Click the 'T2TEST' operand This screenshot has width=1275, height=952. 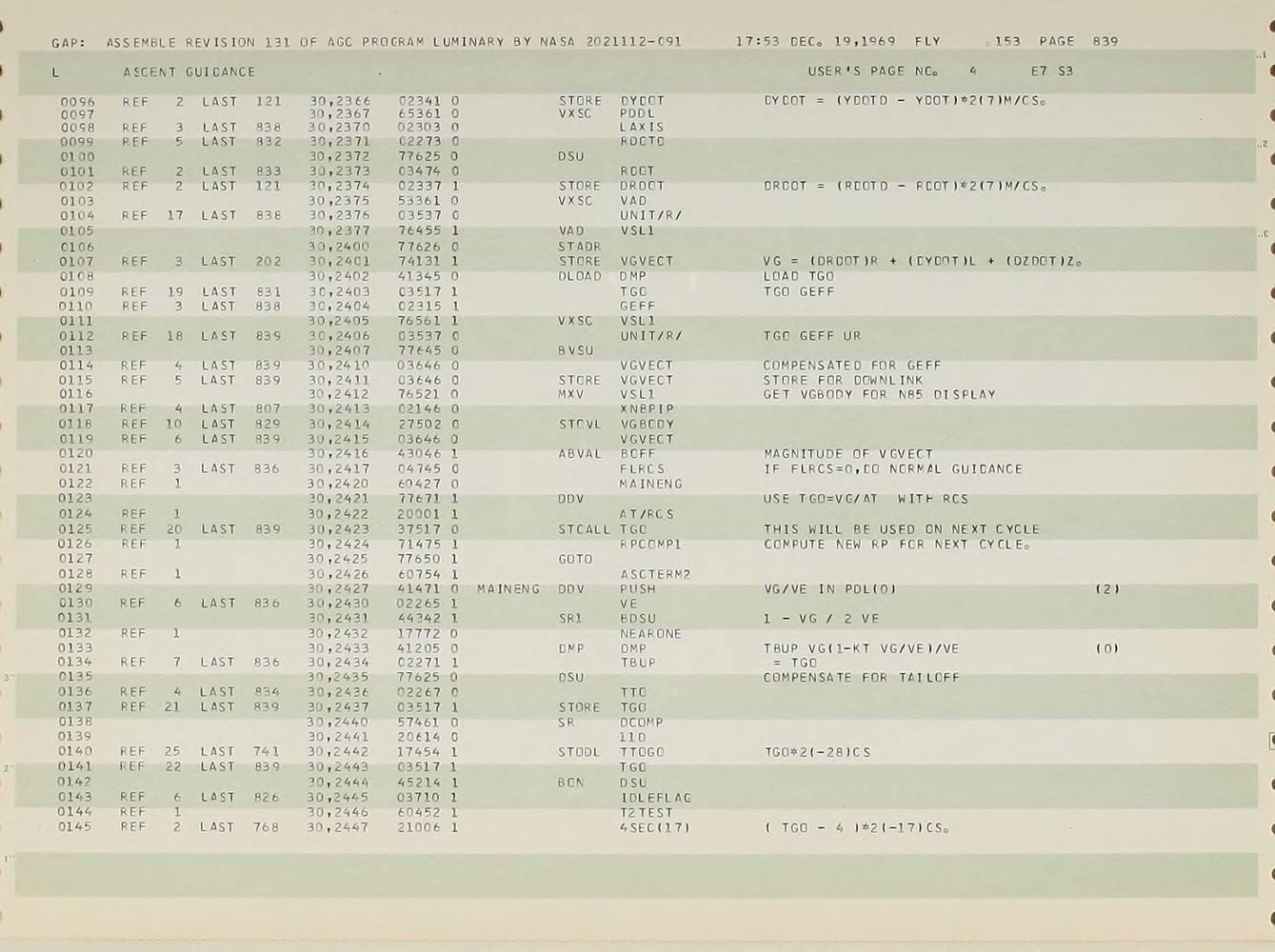[x=646, y=812]
